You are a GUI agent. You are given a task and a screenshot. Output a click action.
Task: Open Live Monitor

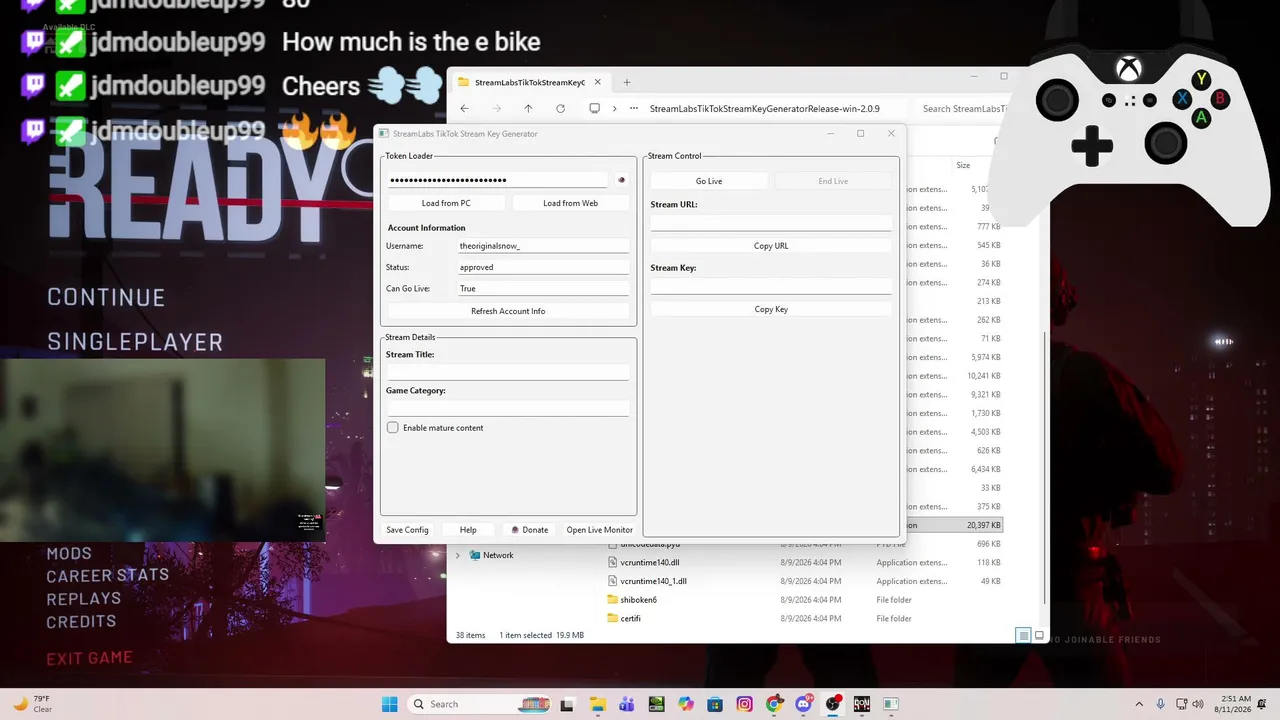tap(600, 530)
